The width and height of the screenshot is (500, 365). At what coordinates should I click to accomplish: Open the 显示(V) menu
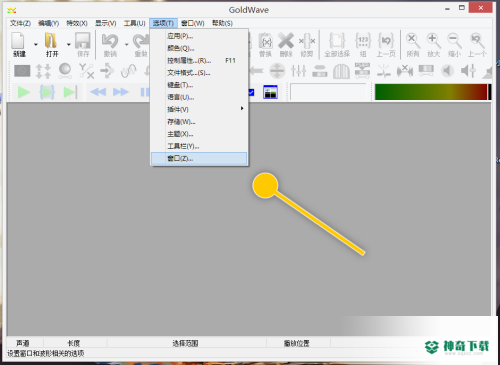(x=106, y=23)
